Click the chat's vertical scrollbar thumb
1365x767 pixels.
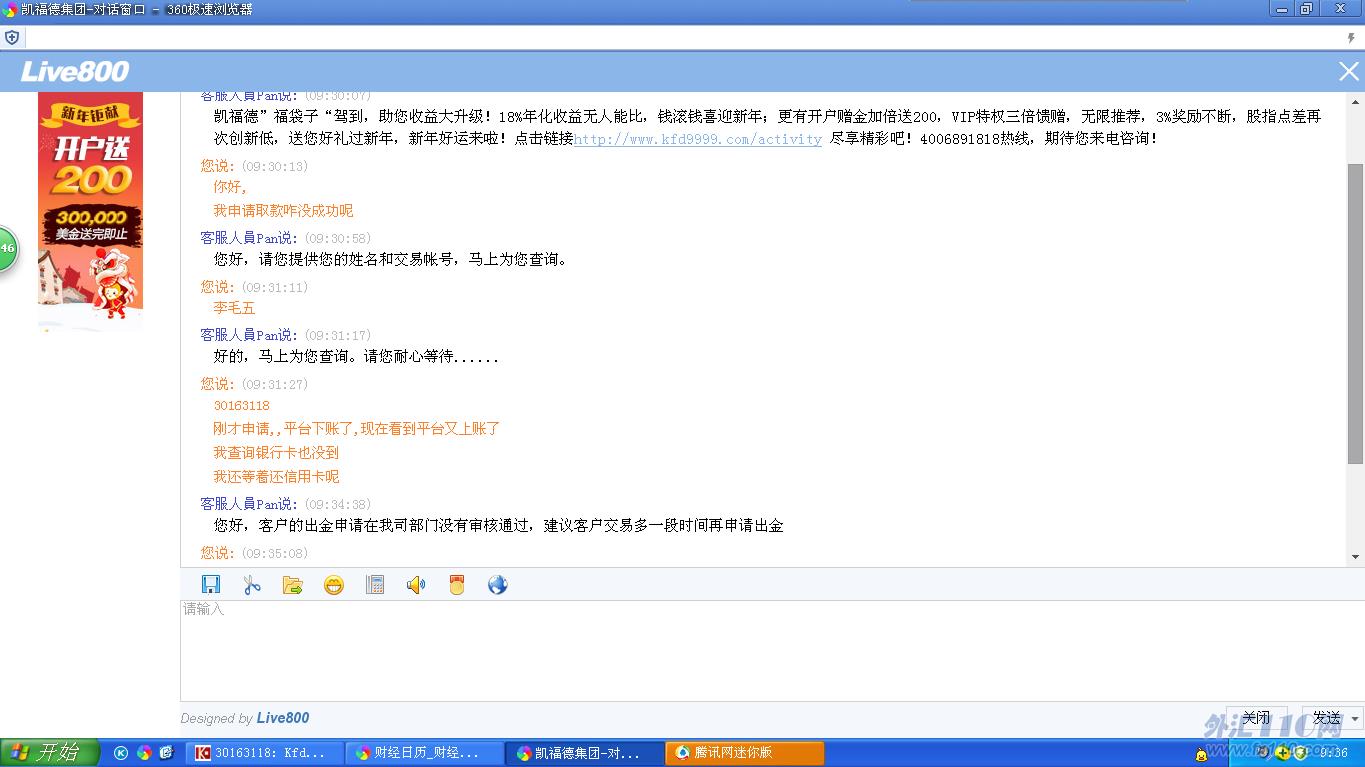tap(1356, 314)
